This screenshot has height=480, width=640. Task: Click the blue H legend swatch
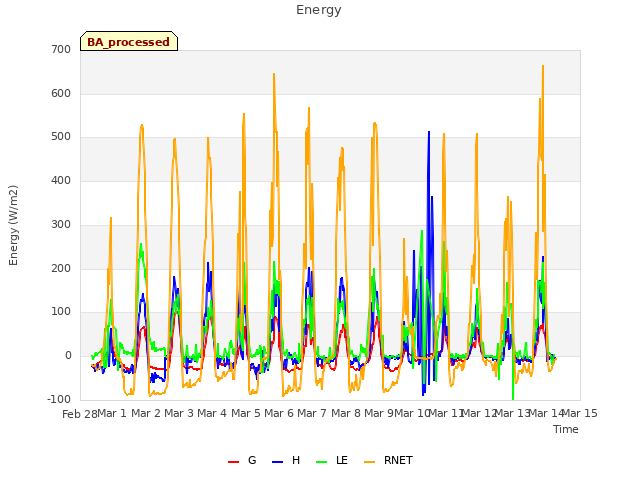[x=277, y=462]
